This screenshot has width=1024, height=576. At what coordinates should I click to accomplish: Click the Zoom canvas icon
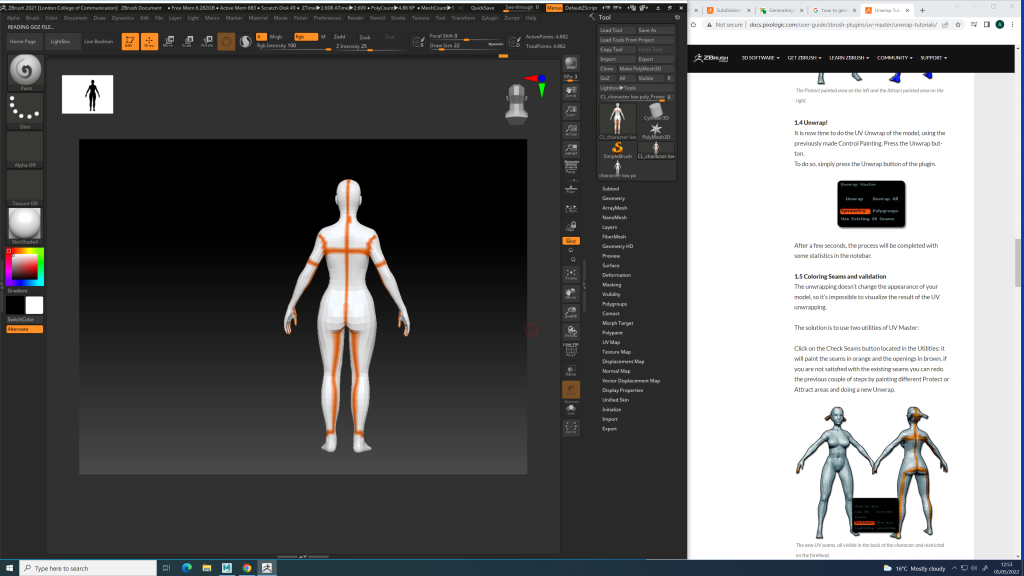point(571,111)
